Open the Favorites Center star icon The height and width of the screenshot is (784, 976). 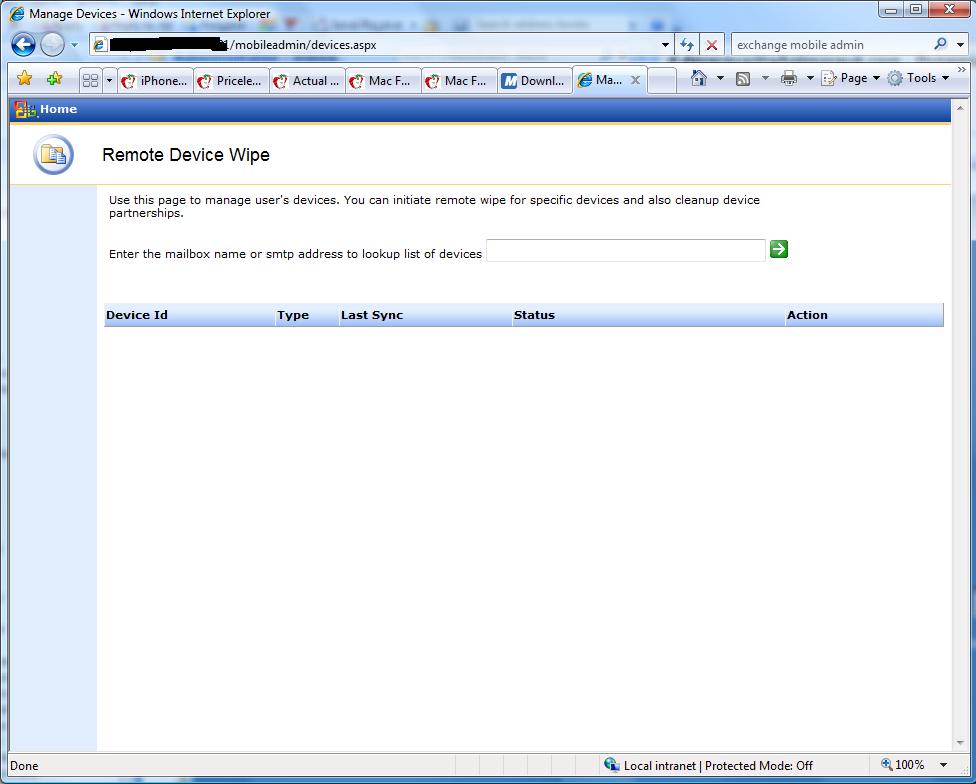tap(24, 78)
